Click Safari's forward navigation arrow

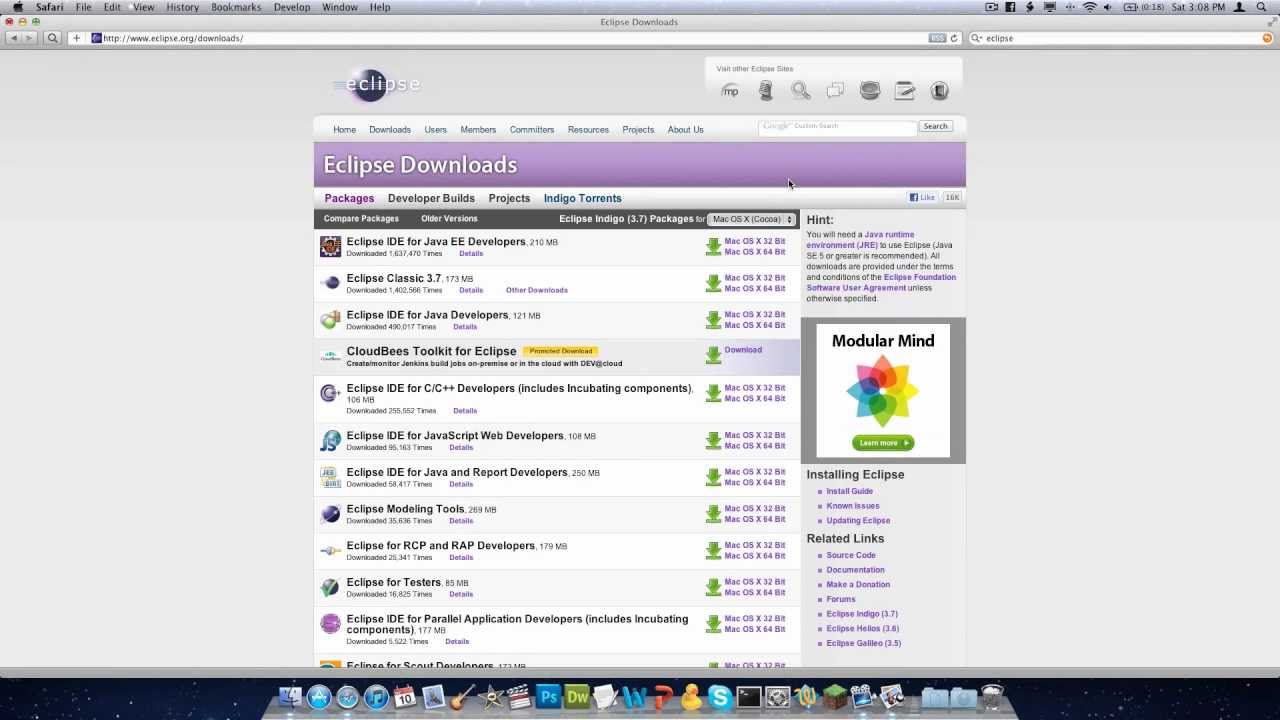pyautogui.click(x=29, y=38)
